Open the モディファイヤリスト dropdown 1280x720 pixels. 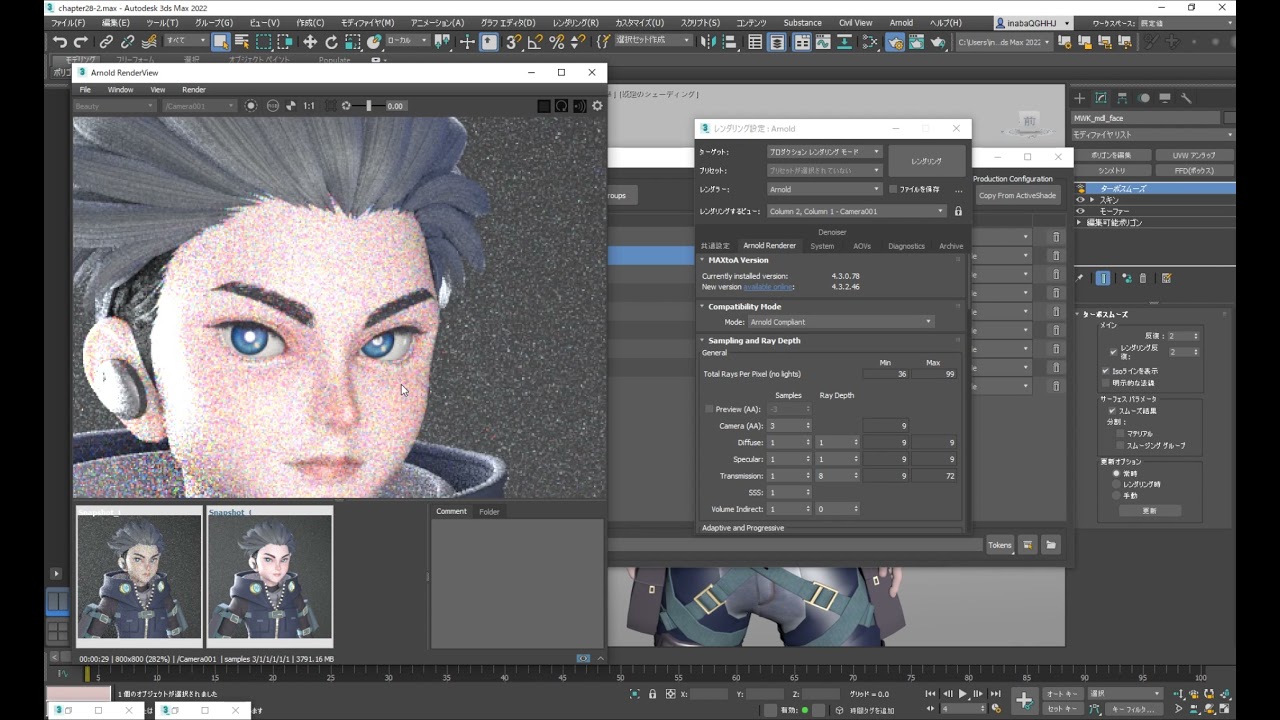(x=1153, y=134)
